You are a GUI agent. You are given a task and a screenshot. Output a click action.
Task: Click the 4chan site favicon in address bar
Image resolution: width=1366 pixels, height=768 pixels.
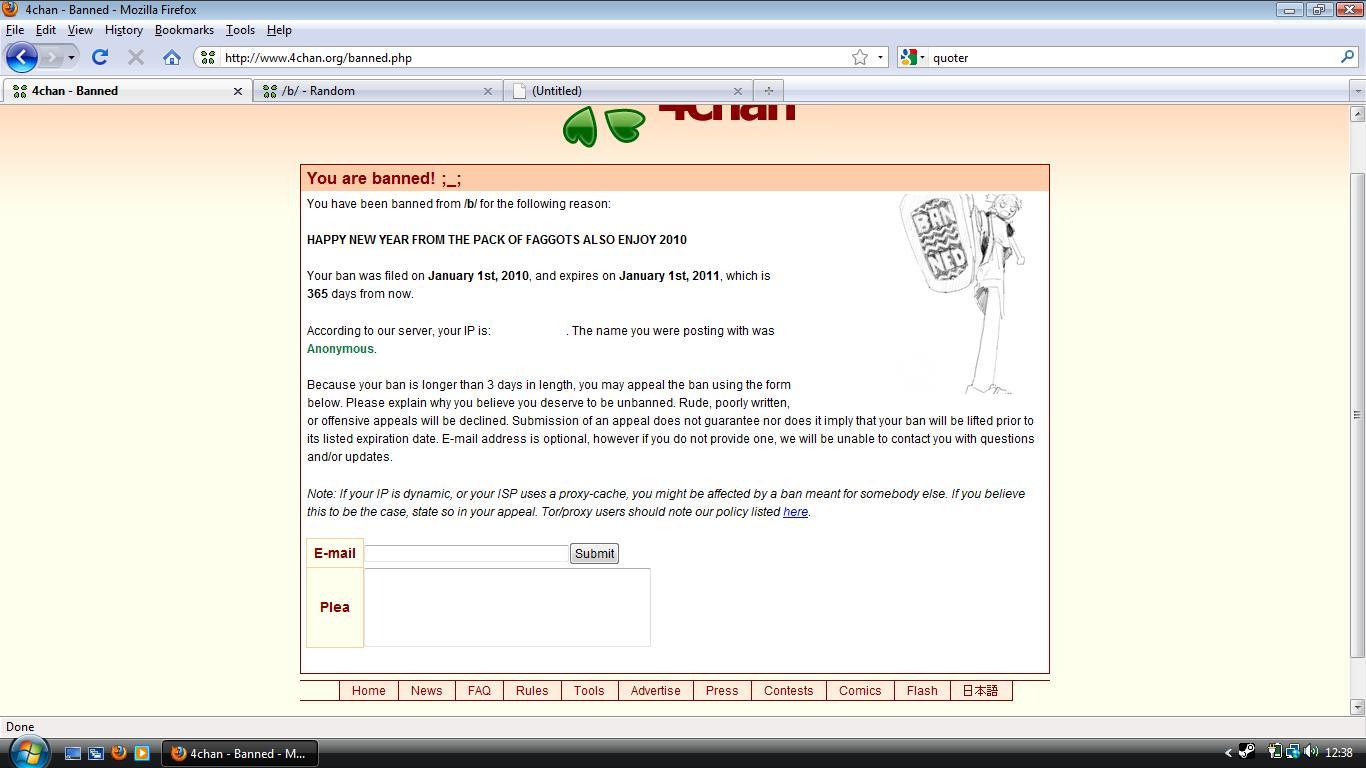click(x=208, y=58)
